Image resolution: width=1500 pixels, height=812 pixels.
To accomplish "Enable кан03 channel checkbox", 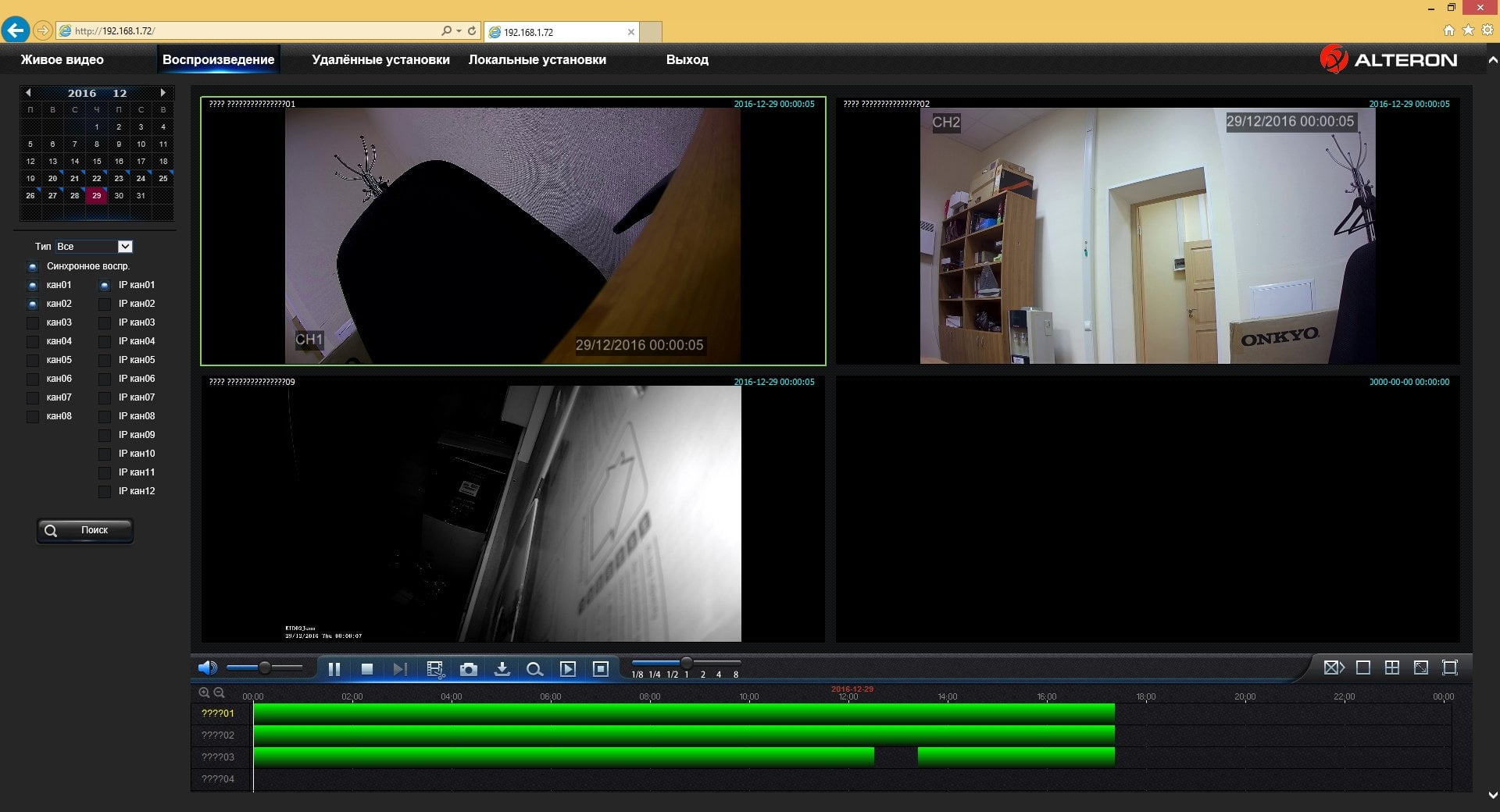I will [33, 322].
